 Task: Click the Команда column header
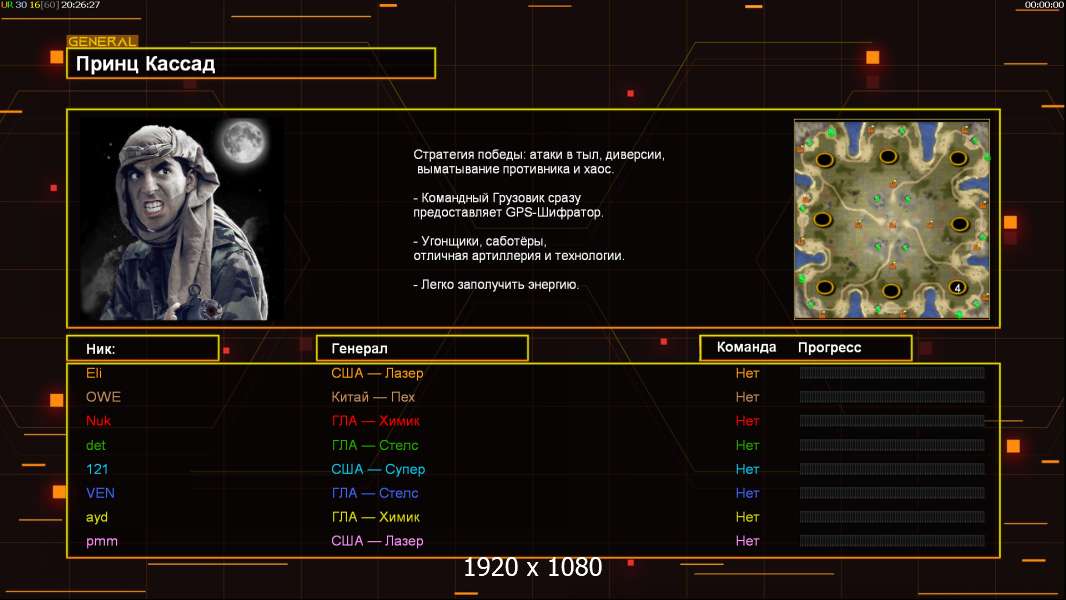pos(746,348)
